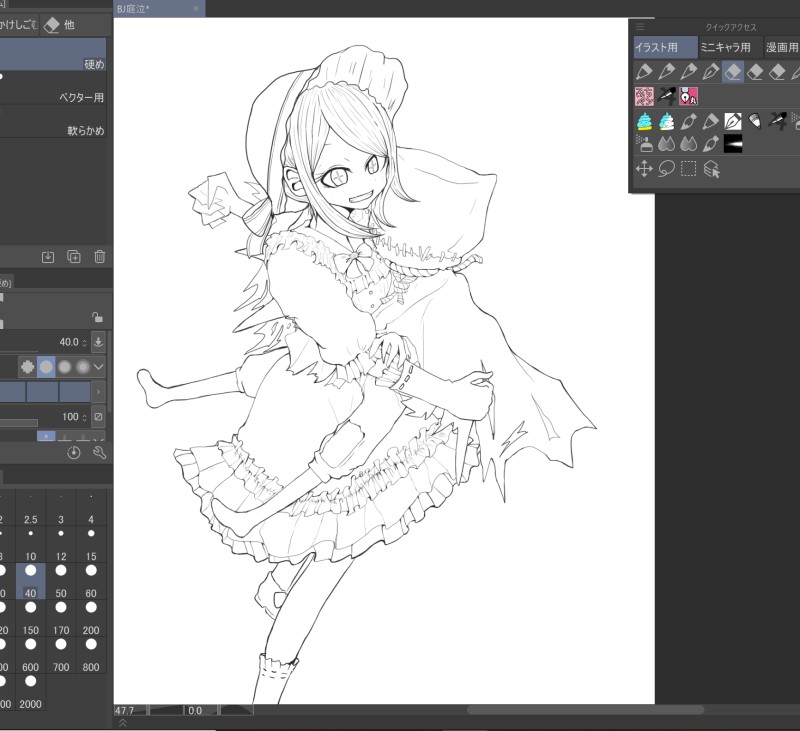Select the ベクター用 eraser sub tool
This screenshot has width=800, height=731.
(x=53, y=88)
